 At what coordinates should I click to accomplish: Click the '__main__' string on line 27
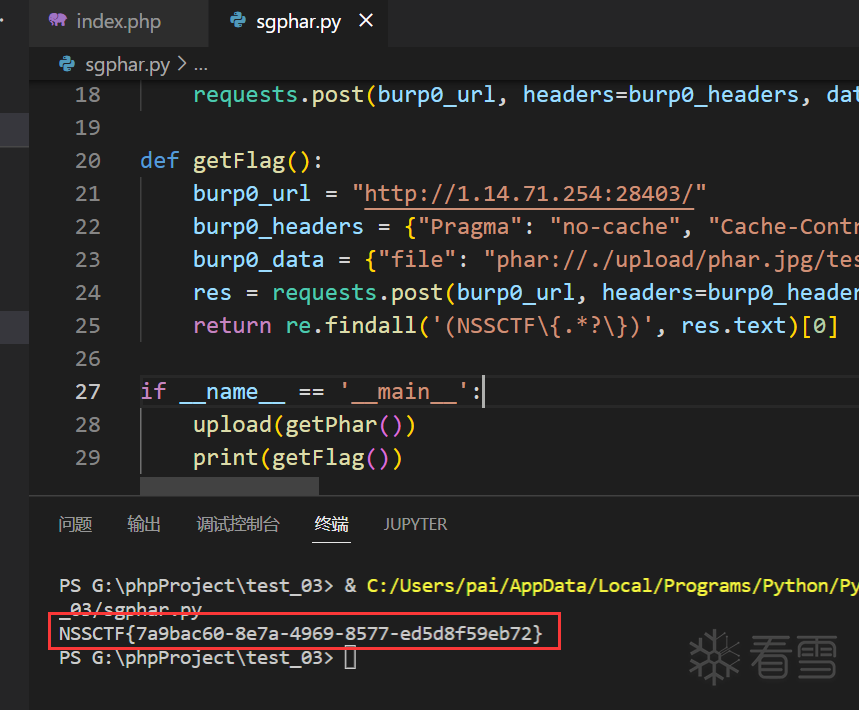click(x=404, y=392)
